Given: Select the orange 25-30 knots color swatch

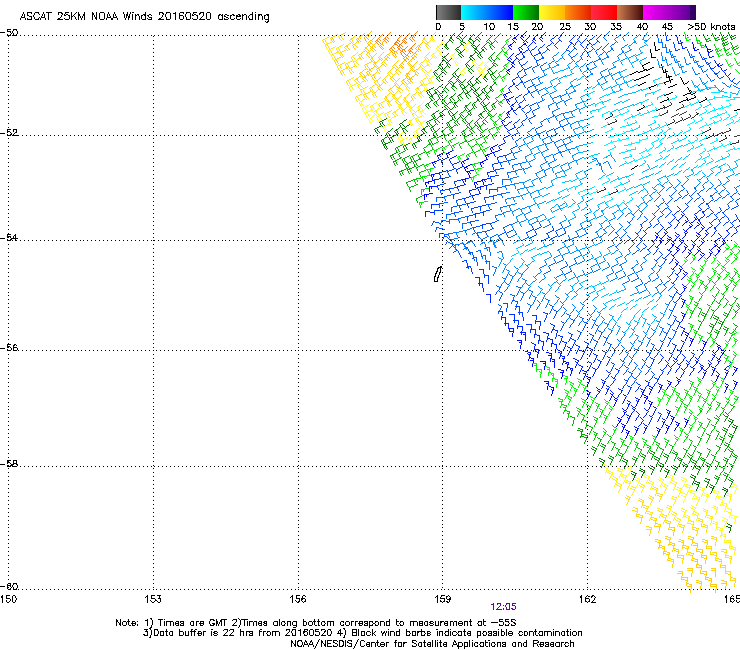Looking at the screenshot, I should (x=578, y=12).
